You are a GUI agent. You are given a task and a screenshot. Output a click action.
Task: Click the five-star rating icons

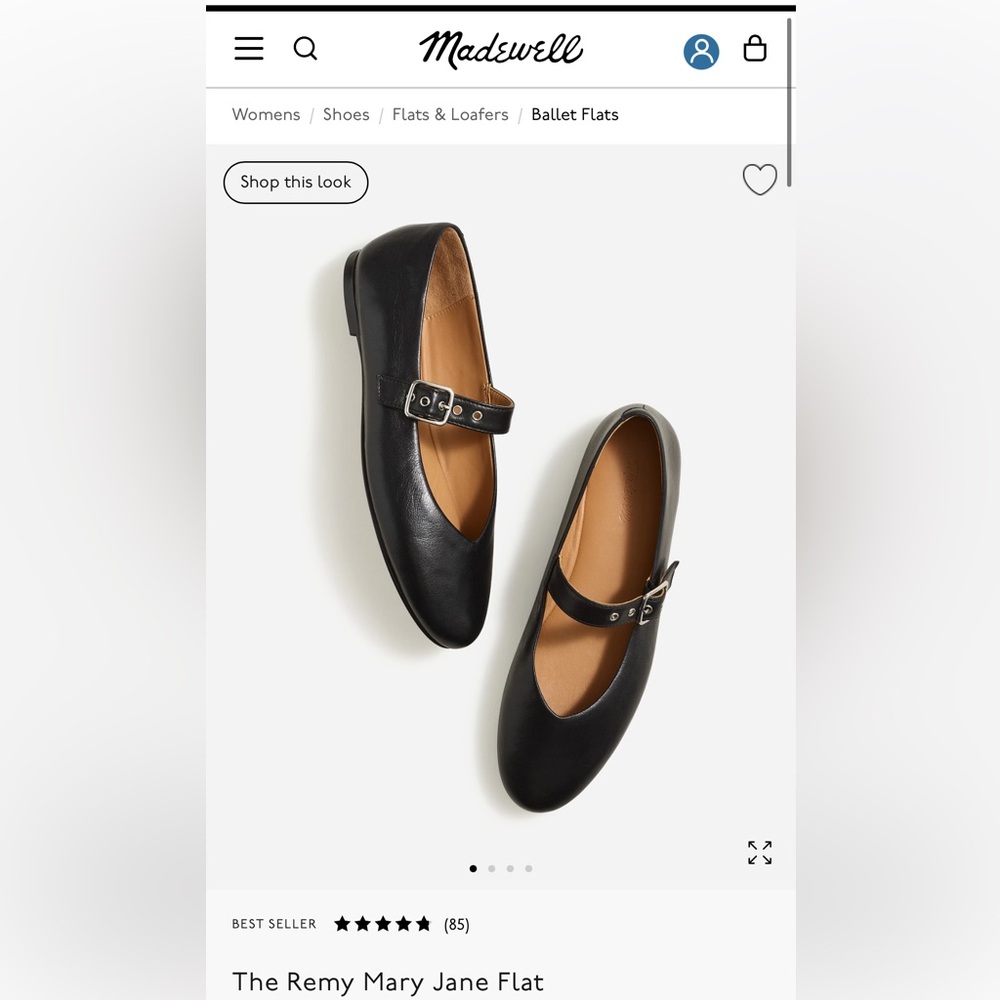tap(383, 924)
